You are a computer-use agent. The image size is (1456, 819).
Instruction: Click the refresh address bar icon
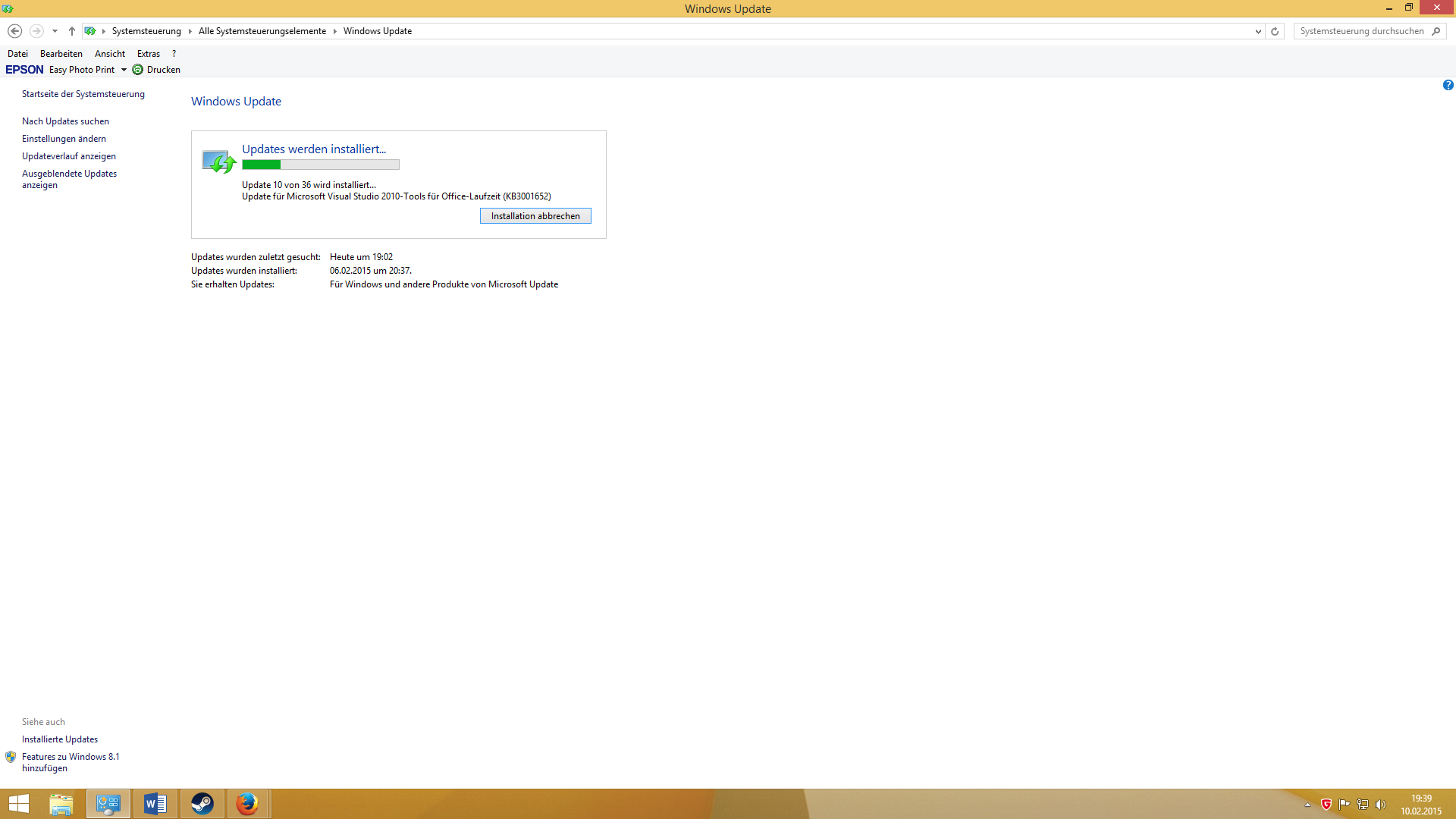pyautogui.click(x=1275, y=31)
